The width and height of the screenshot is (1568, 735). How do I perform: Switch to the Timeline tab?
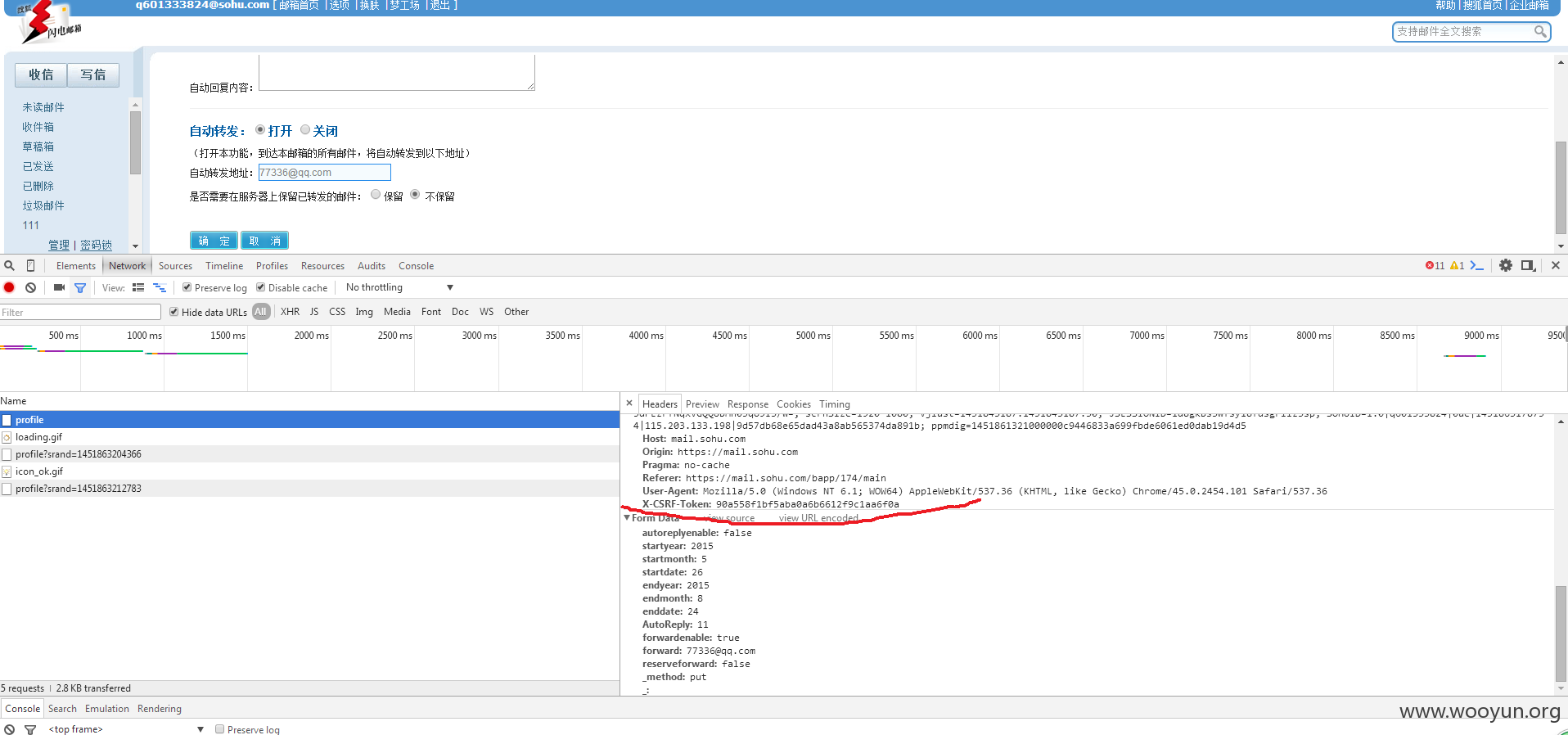click(224, 266)
